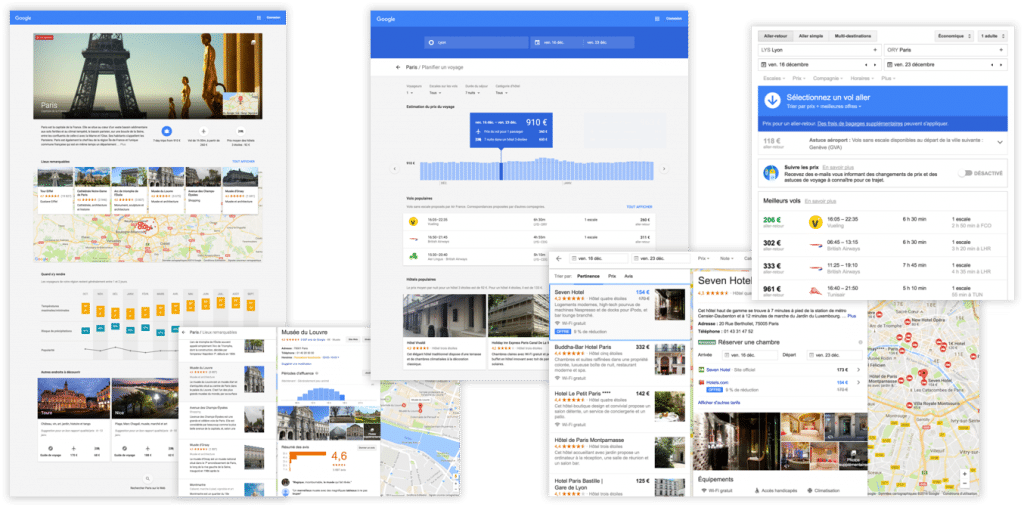This screenshot has height=507, width=1024.
Task: Click the Aer Lingus shamrock logo
Action: (413, 255)
